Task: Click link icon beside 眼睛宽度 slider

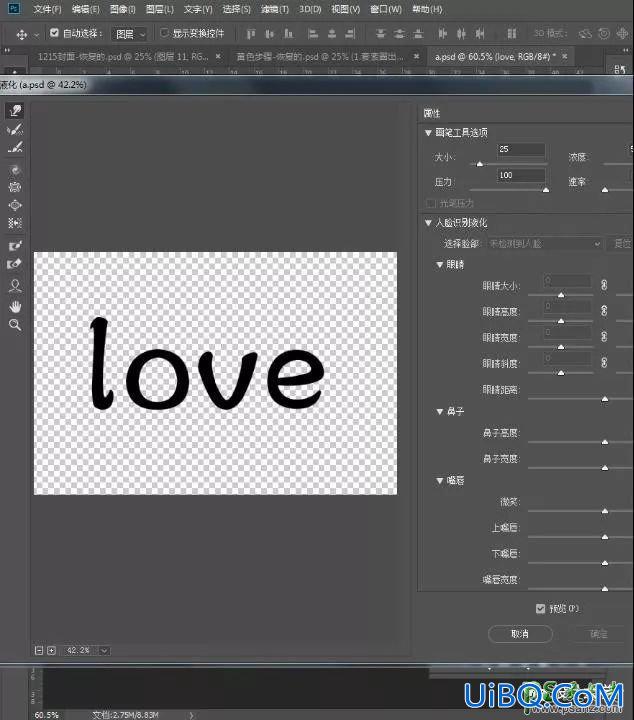Action: 604,337
